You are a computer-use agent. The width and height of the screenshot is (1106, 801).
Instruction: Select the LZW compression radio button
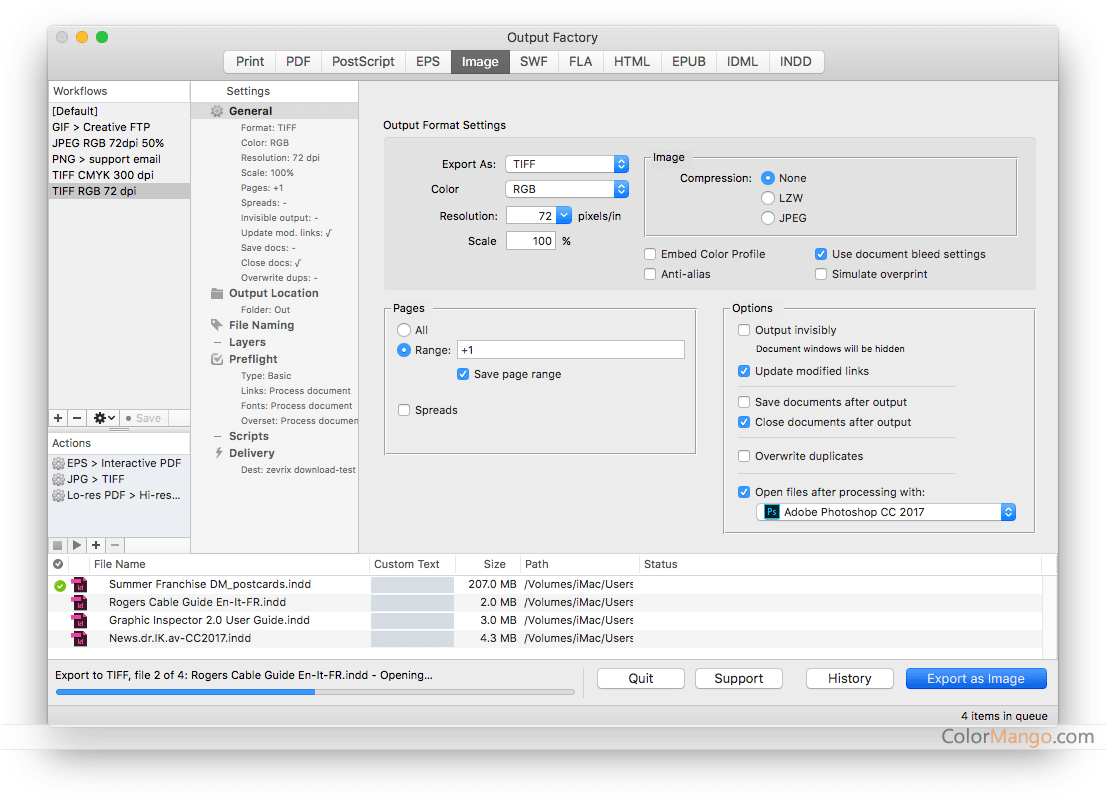(766, 198)
